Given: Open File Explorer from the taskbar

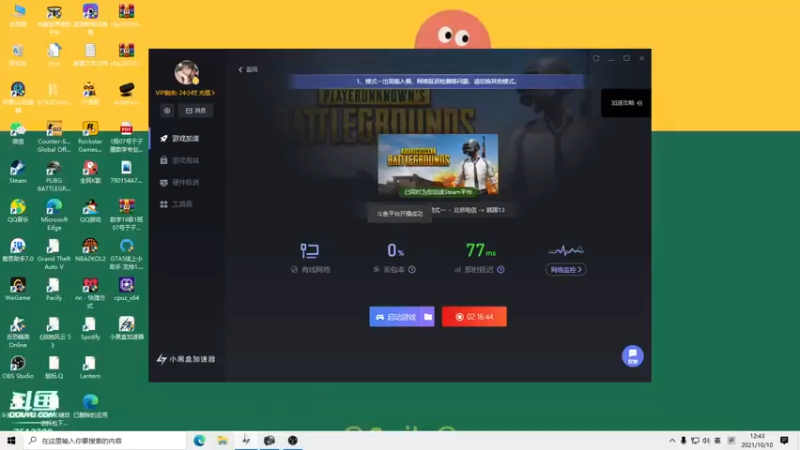Looking at the screenshot, I should (222, 440).
